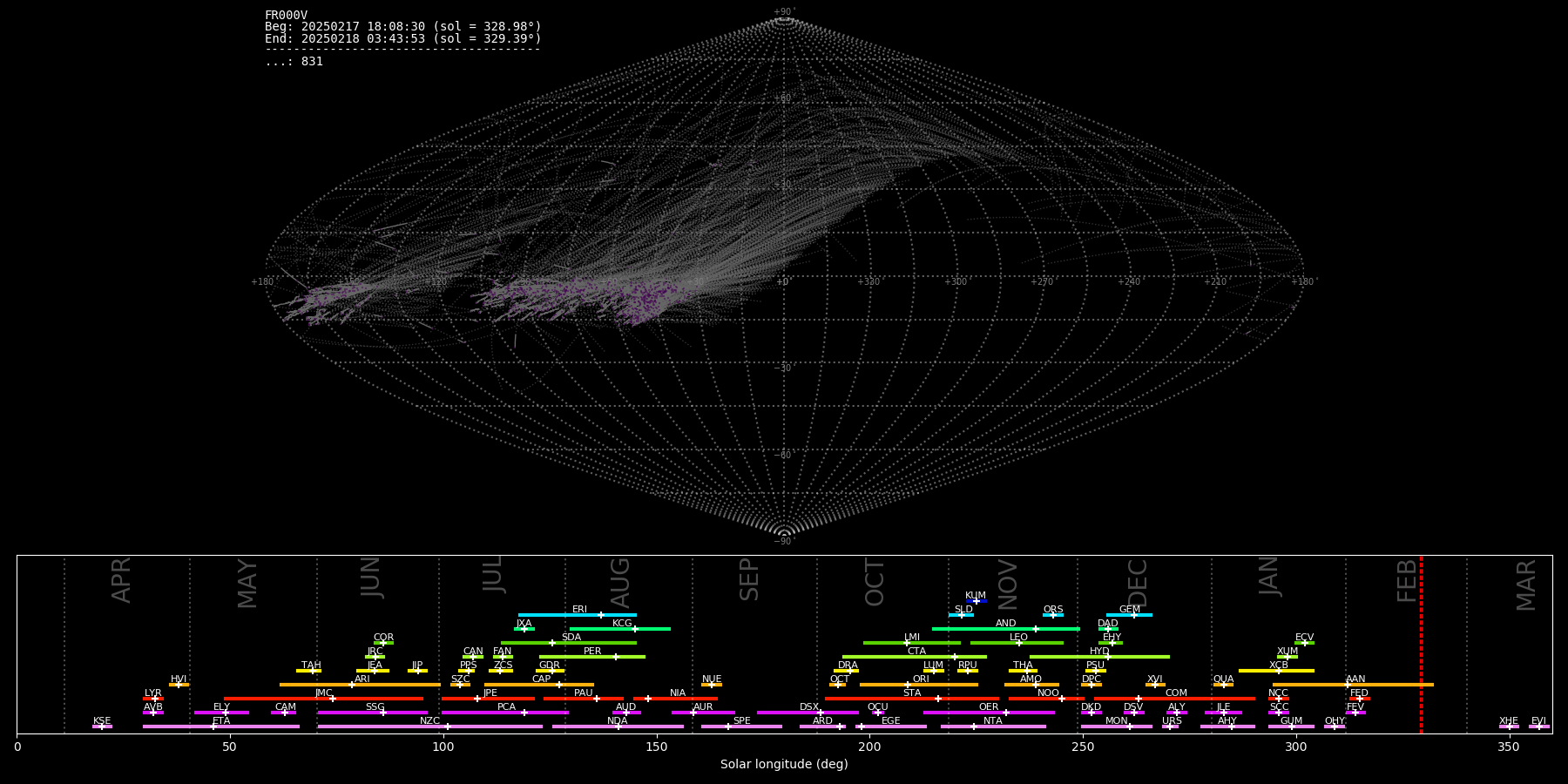Viewport: 1568px width, 784px height.
Task: Select the ECV shower label
Action: (1304, 637)
